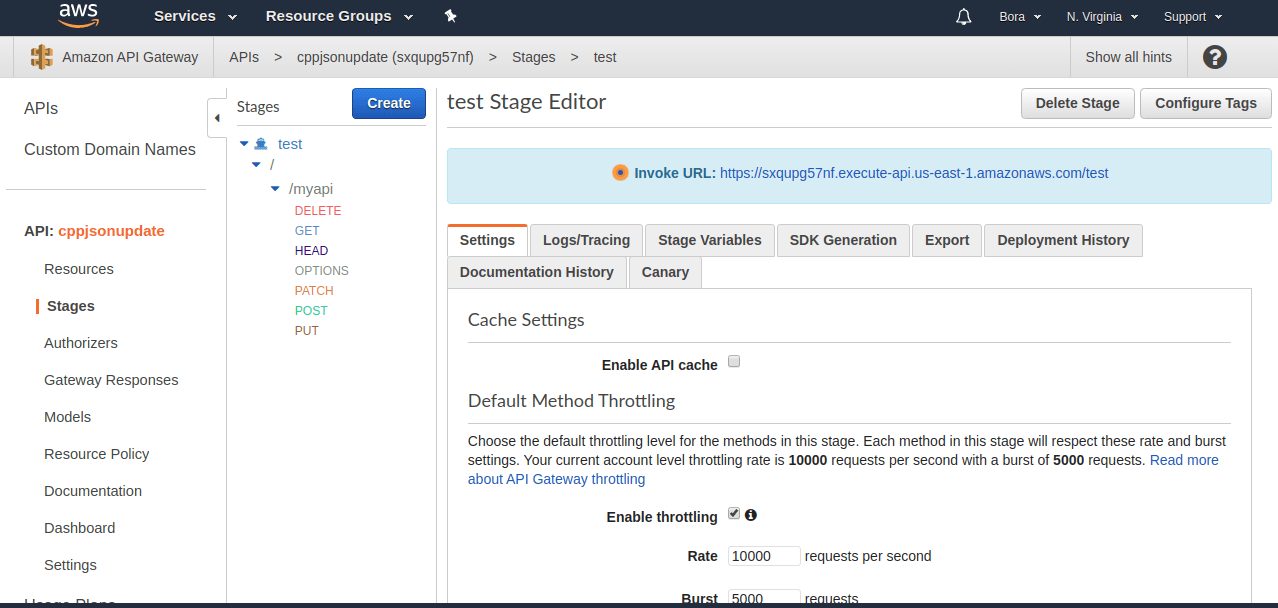Click the orange Invoke URL indicator icon
1278x608 pixels.
(620, 172)
